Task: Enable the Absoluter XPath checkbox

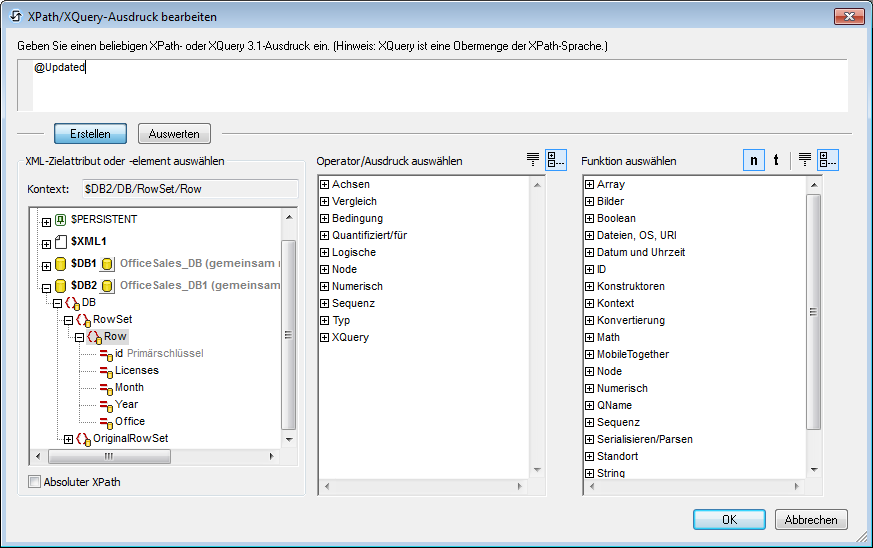Action: tap(35, 482)
